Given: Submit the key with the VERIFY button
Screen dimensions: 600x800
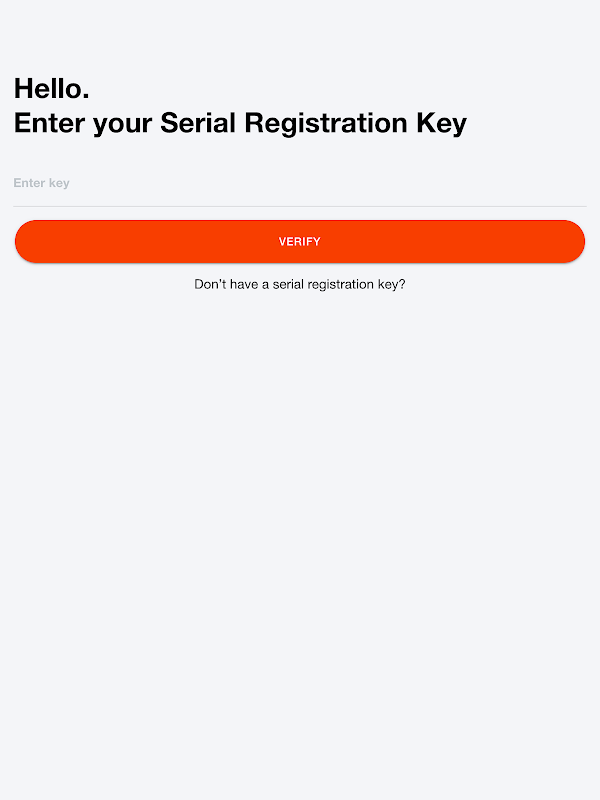Looking at the screenshot, I should point(300,242).
